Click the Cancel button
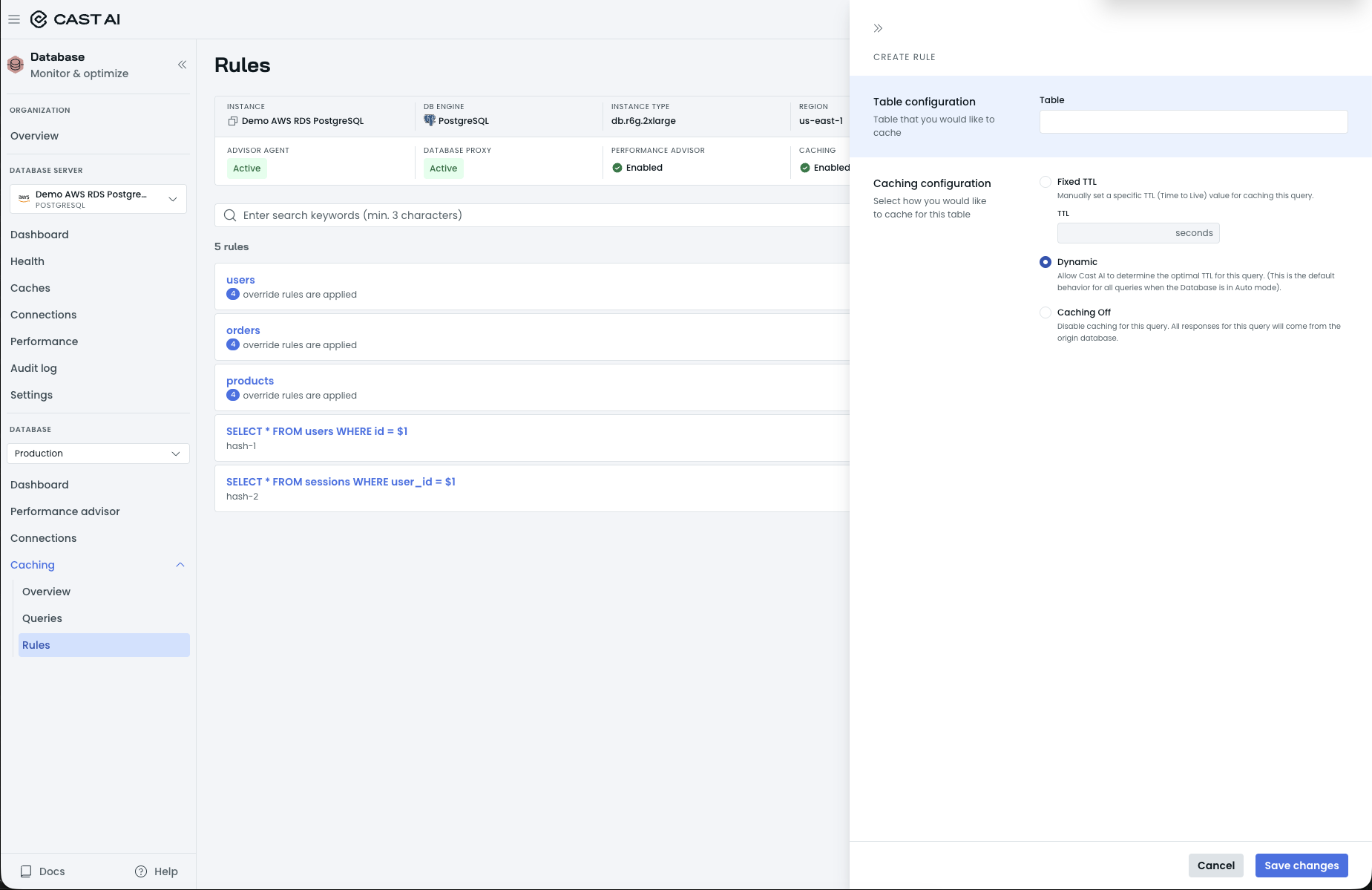1372x890 pixels. click(1215, 866)
